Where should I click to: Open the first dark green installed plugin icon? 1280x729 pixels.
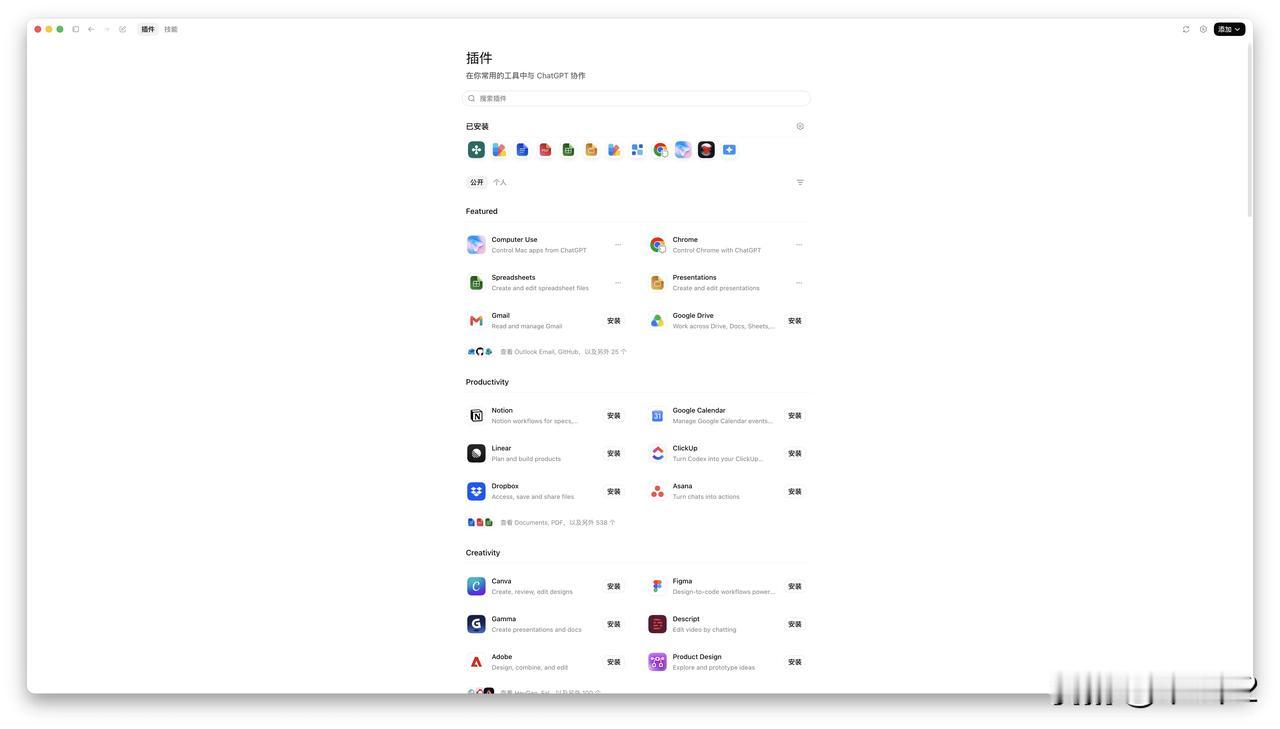pos(476,150)
